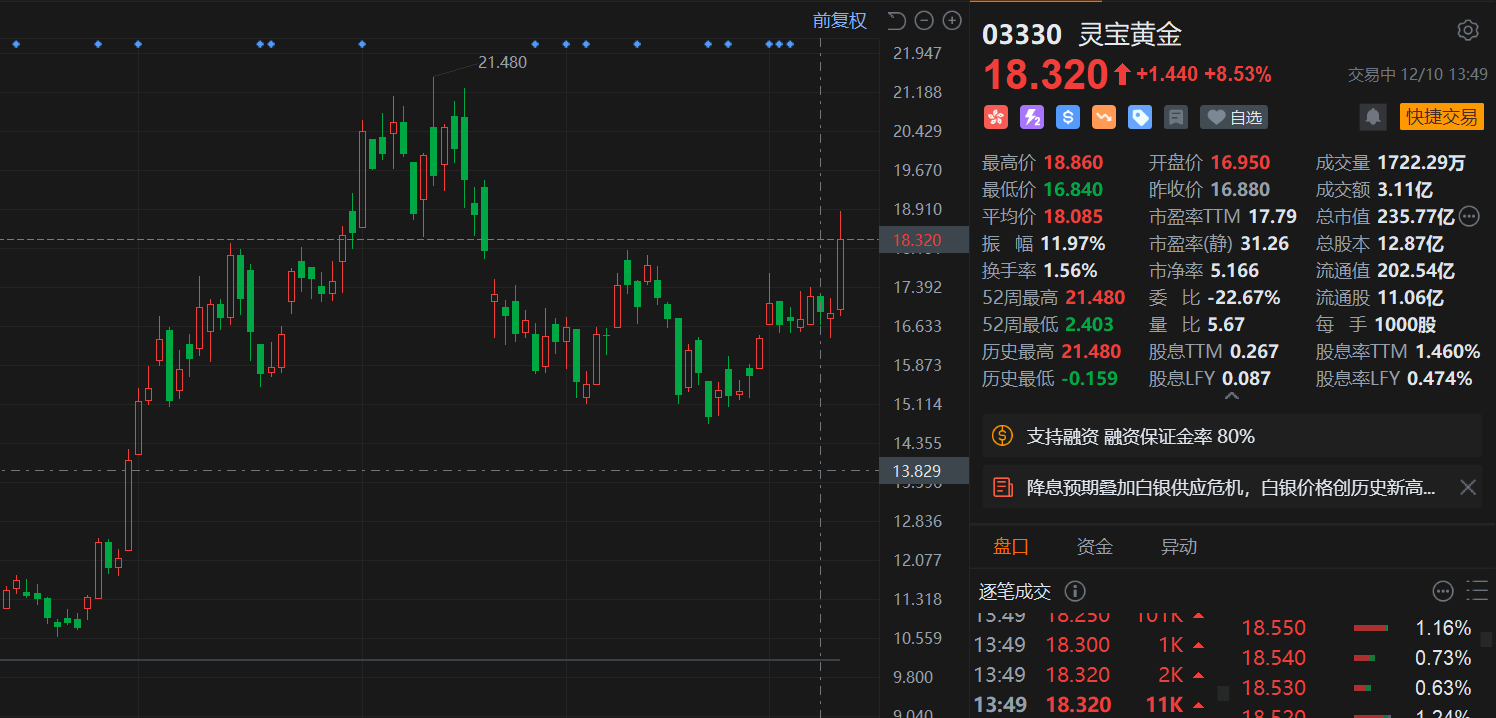Click the 快捷交易 quick trade button

pyautogui.click(x=1441, y=117)
